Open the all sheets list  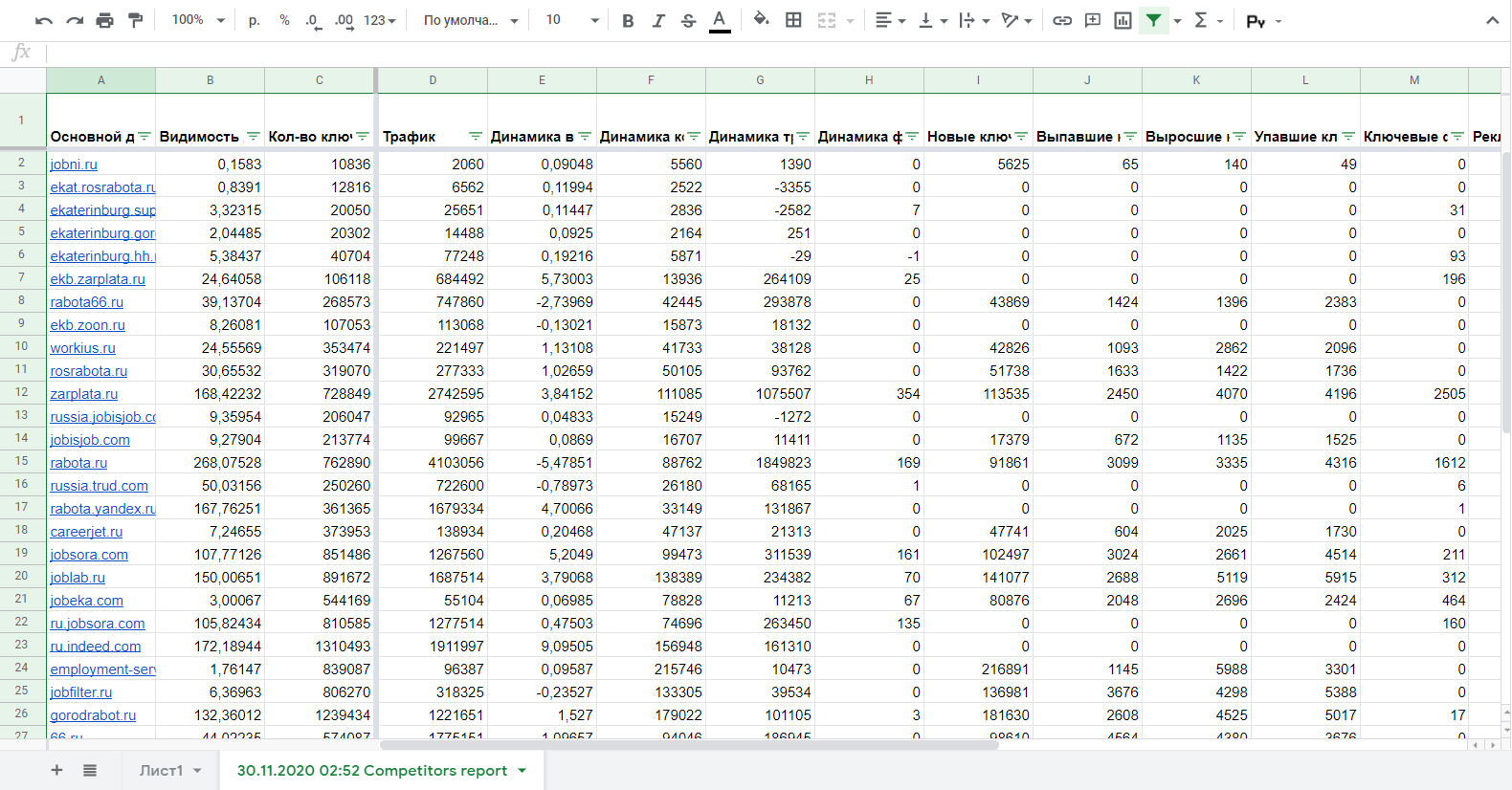point(90,770)
